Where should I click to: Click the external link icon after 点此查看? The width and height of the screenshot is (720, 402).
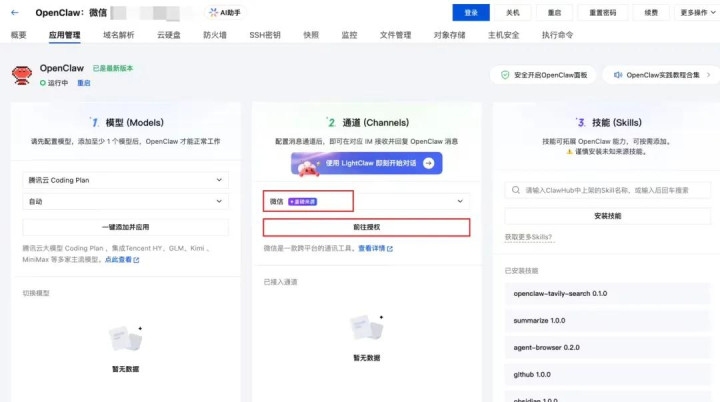tap(136, 260)
